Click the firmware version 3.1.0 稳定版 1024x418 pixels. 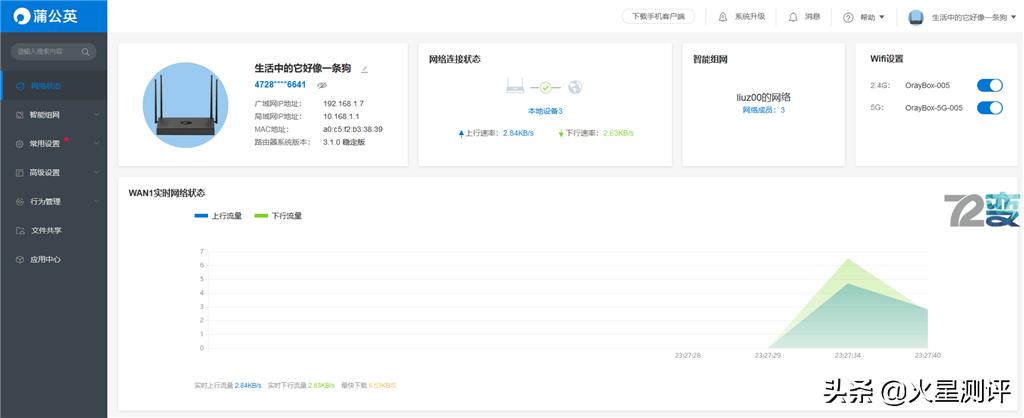[344, 142]
